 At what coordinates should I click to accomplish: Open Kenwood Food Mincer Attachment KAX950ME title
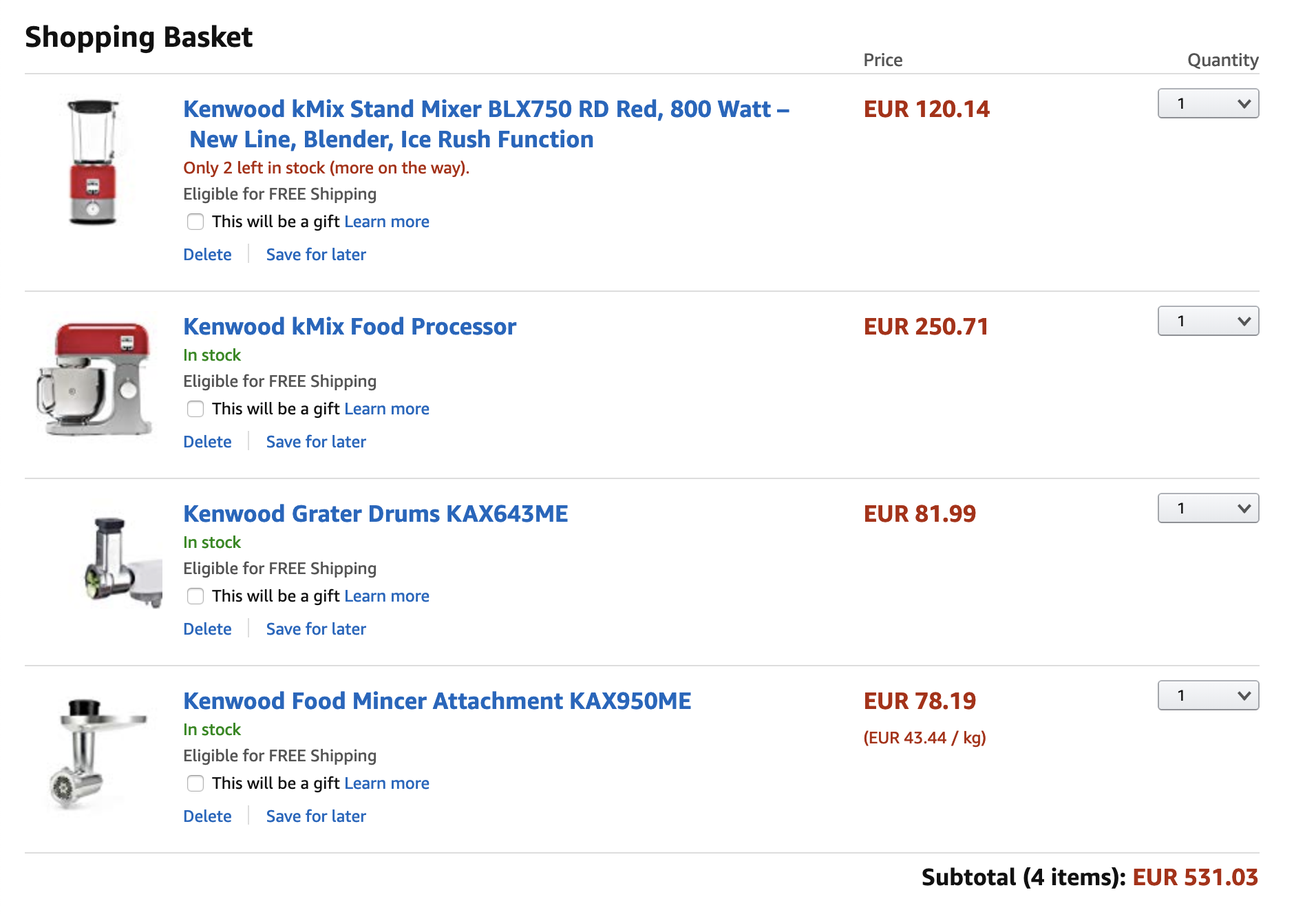437,701
